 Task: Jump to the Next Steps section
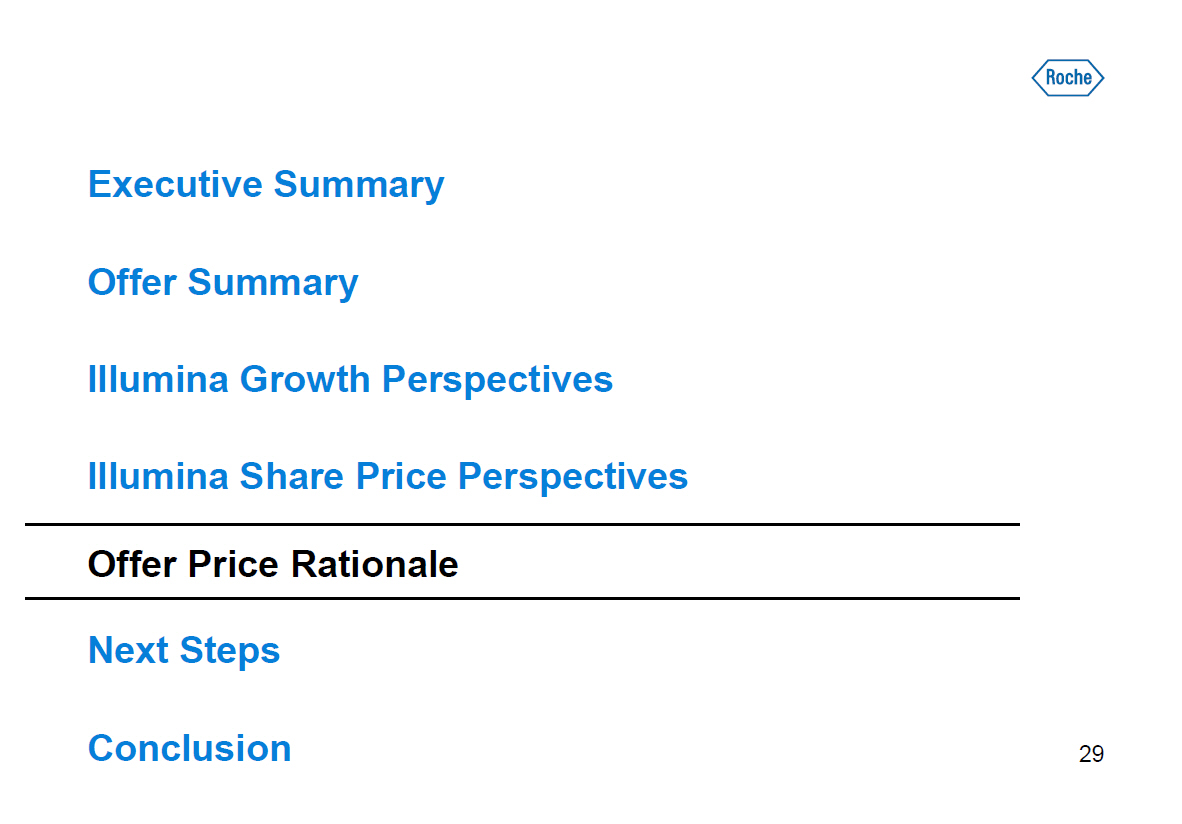[184, 651]
